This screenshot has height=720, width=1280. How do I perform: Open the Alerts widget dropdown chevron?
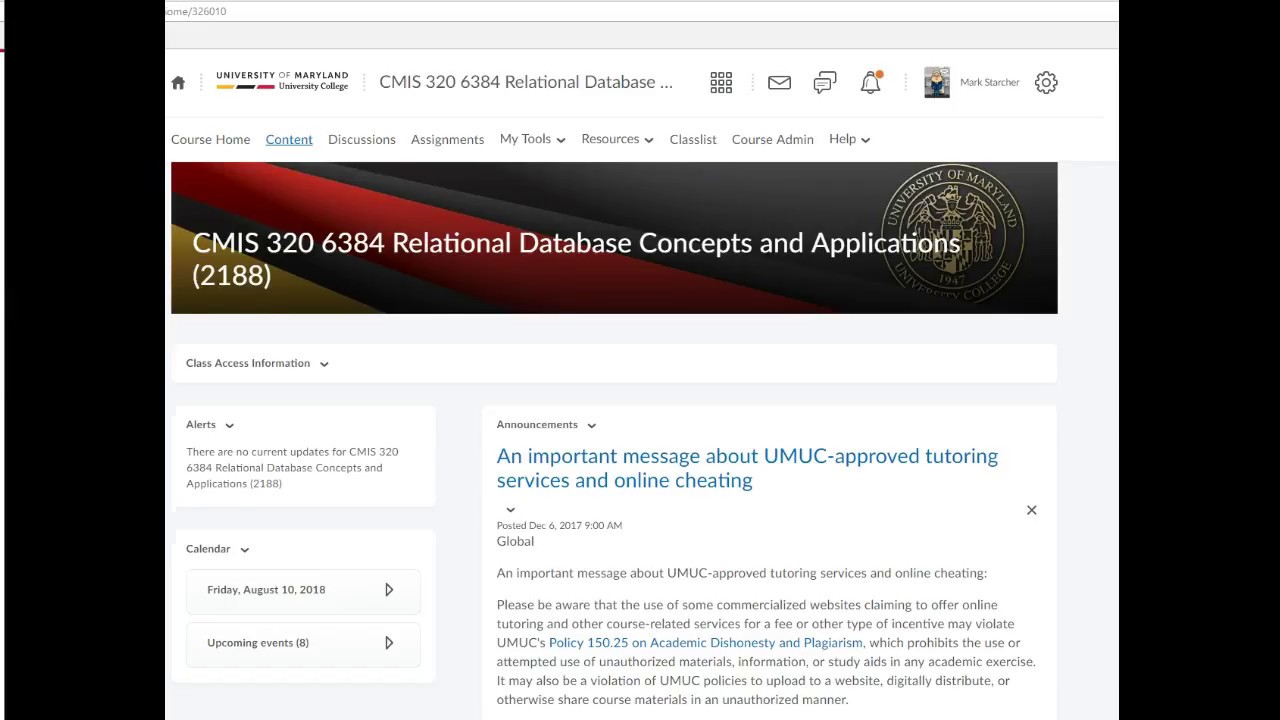pyautogui.click(x=229, y=425)
